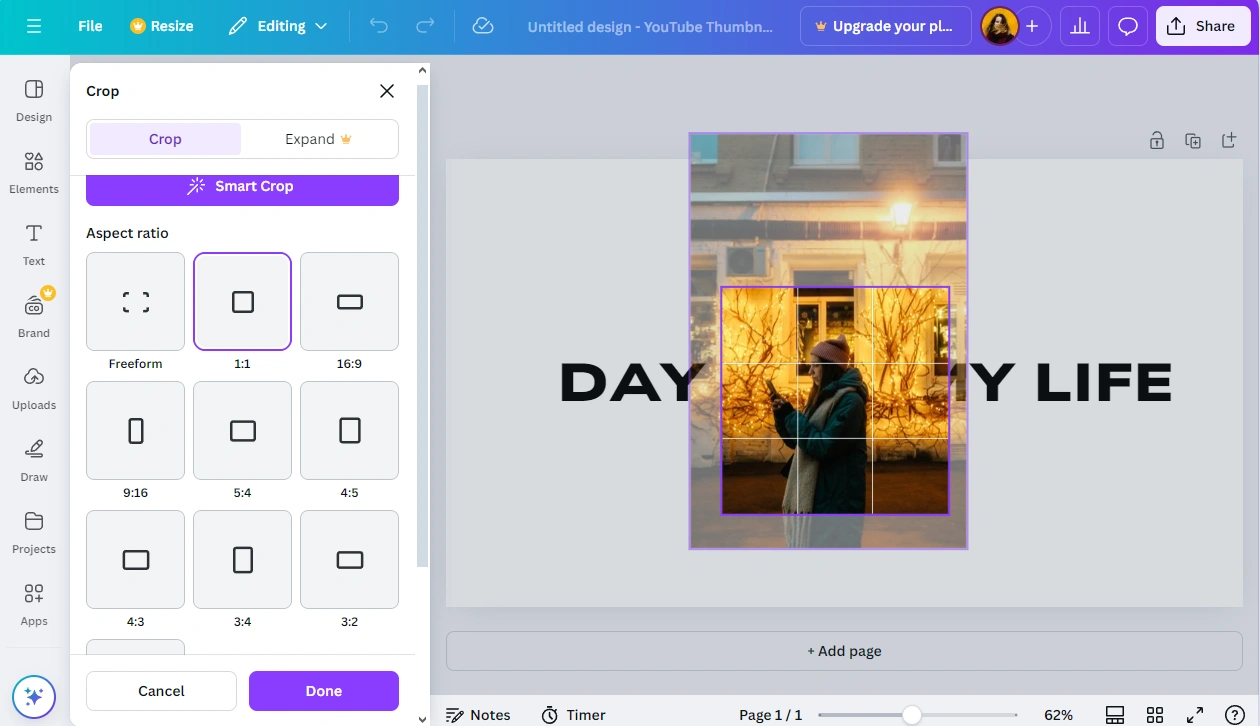Click the add page icon above canvas
Screen dimensions: 1260x726
coord(1229,141)
